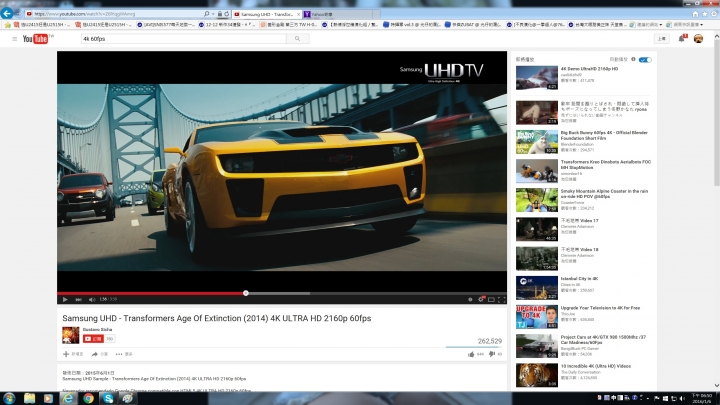The image size is (720, 405).
Task: Skip to the next video
Action: coord(78,299)
